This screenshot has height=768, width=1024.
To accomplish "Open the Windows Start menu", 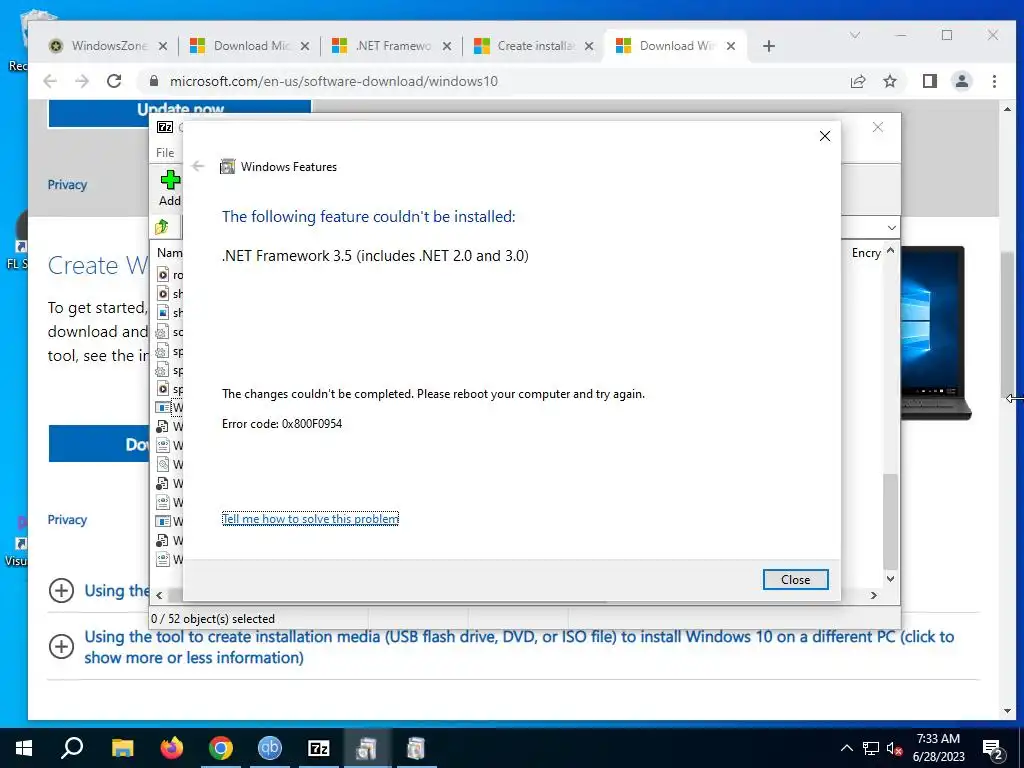I will pos(24,748).
